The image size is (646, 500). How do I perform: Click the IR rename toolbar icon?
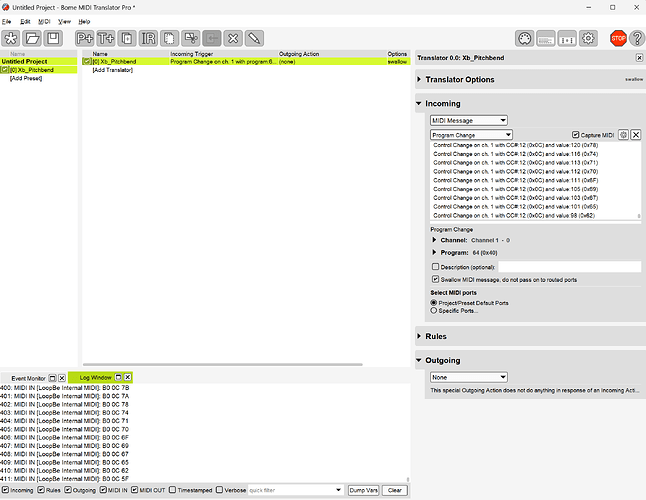148,38
